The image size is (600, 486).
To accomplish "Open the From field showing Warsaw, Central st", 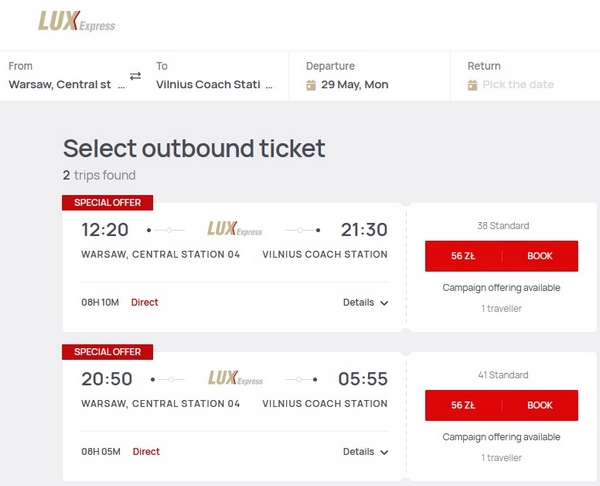I will [67, 76].
